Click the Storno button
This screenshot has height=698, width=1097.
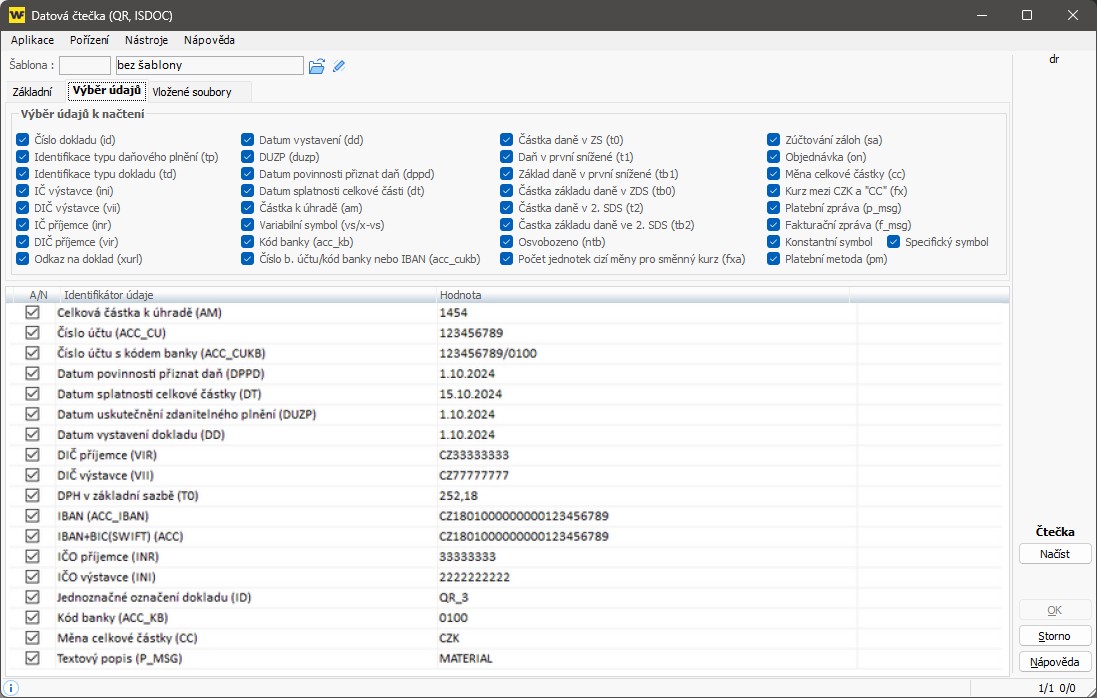[x=1054, y=636]
